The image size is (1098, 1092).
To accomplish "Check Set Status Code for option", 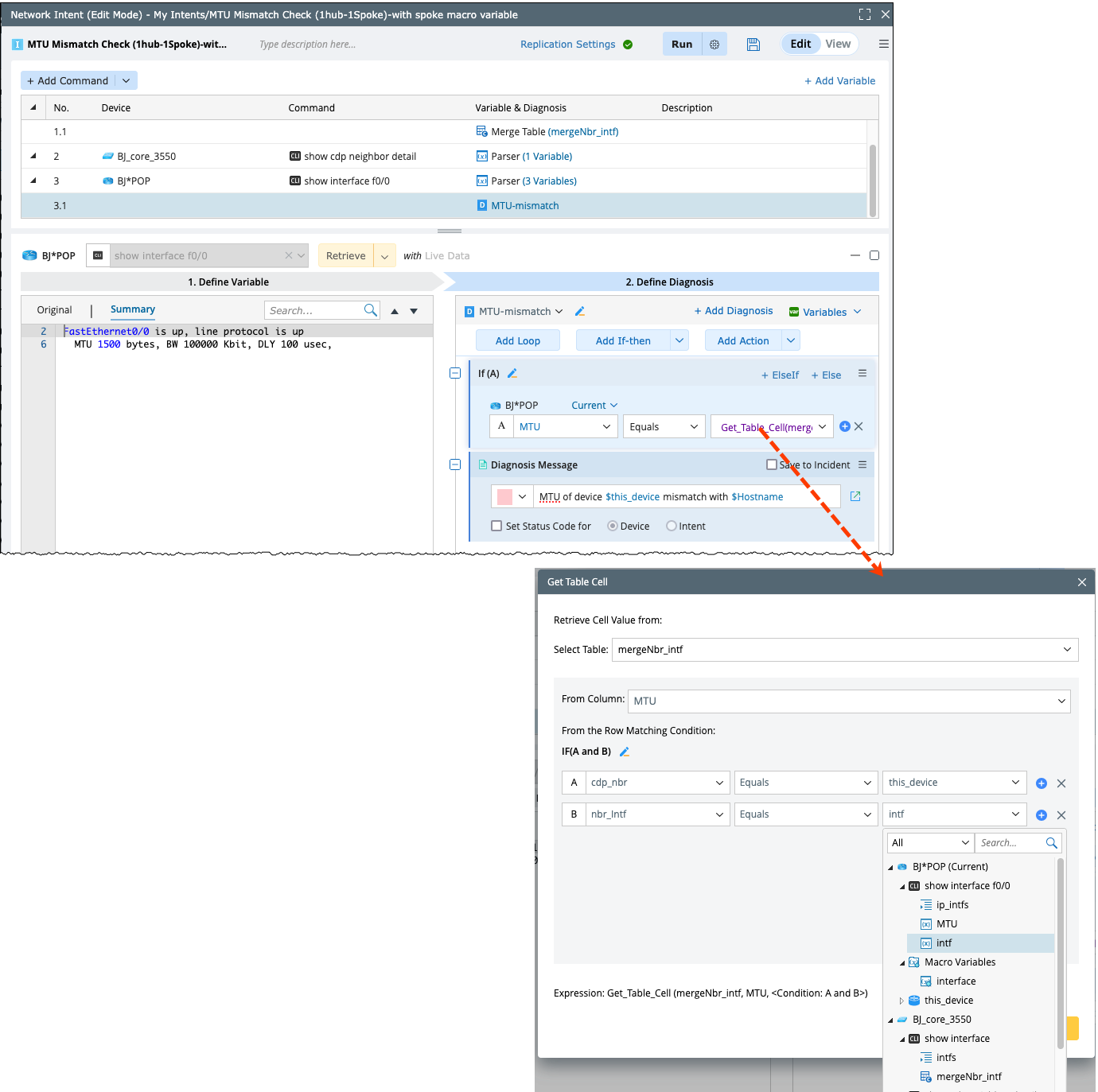I will click(496, 526).
